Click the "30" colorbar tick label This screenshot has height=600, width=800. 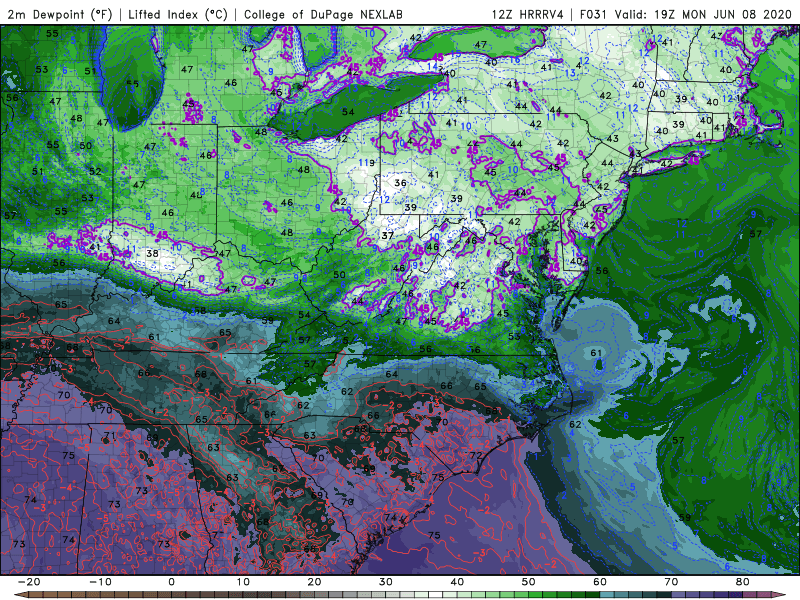click(386, 582)
